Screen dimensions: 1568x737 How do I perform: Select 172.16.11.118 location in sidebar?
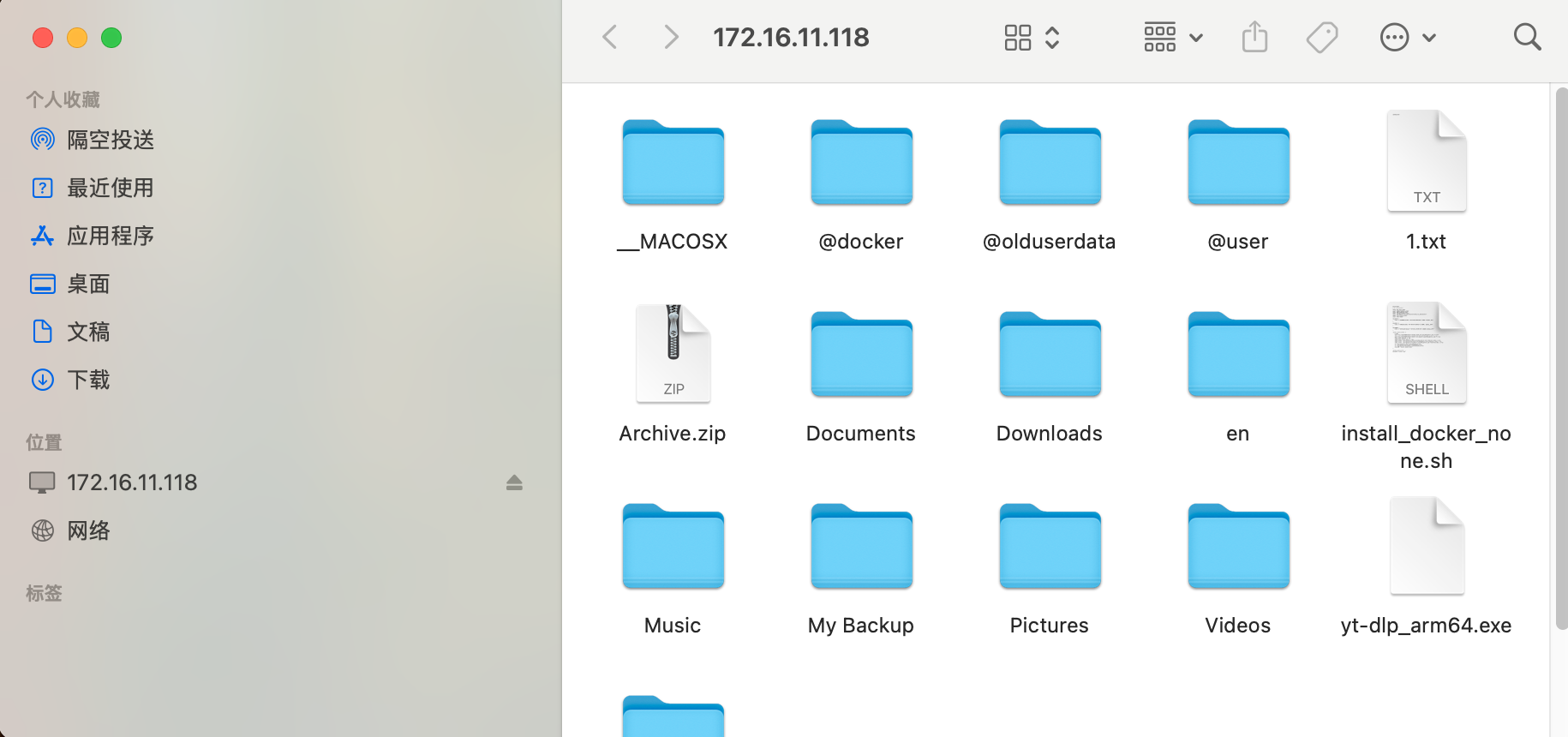[132, 482]
